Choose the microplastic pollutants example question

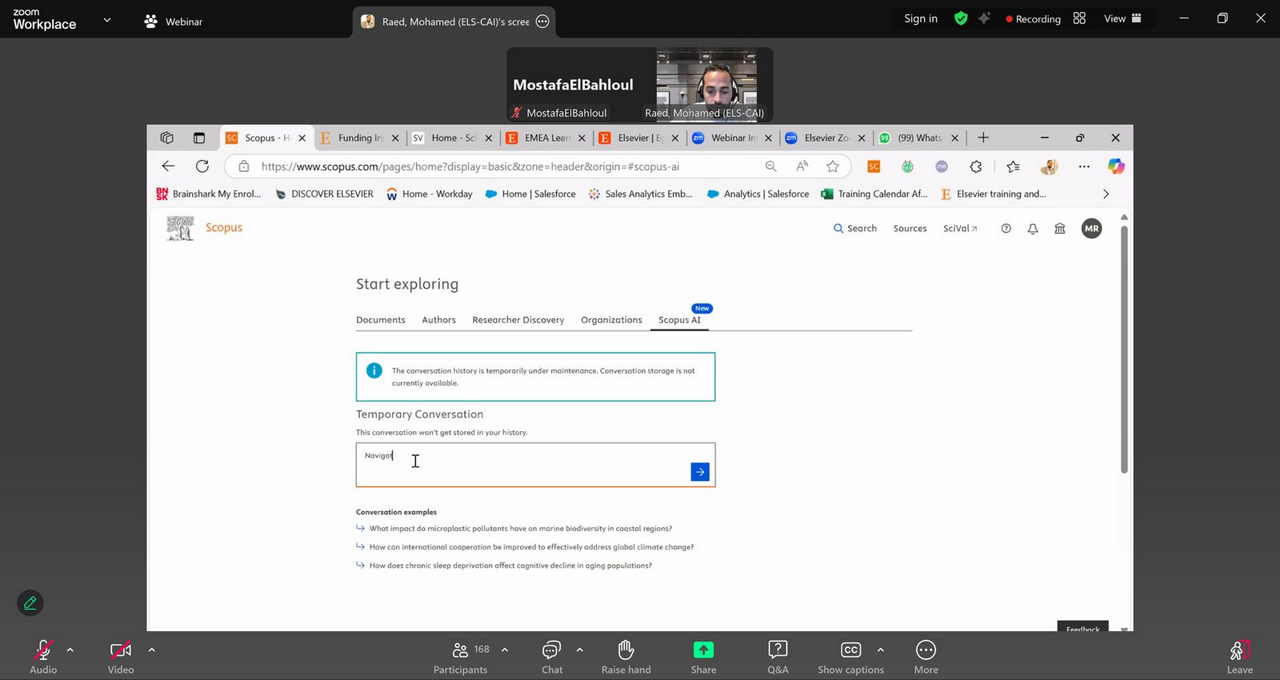tap(520, 529)
